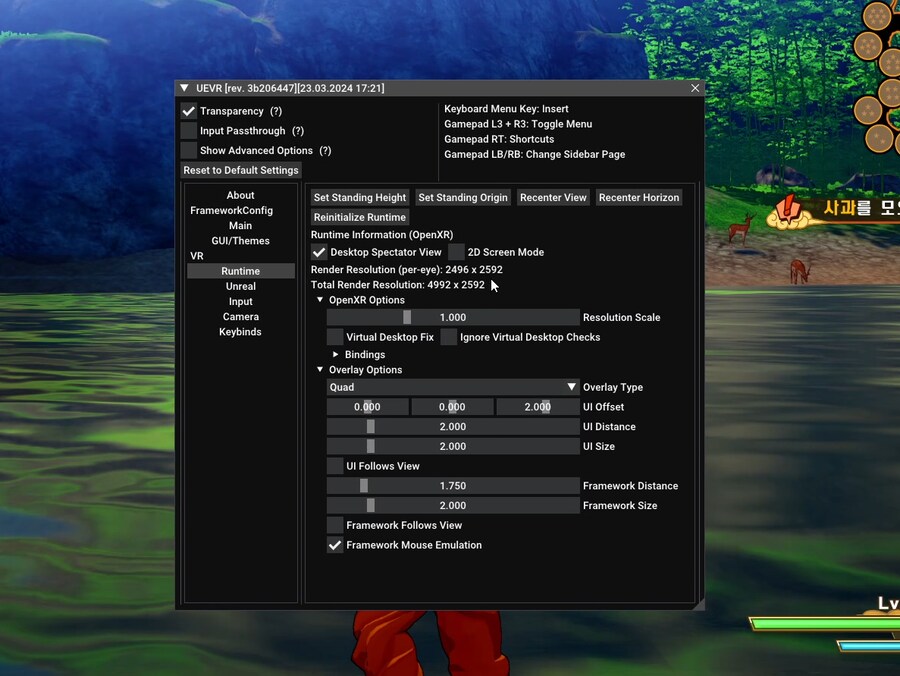Switch to the Keybinds sidebar page

point(240,332)
